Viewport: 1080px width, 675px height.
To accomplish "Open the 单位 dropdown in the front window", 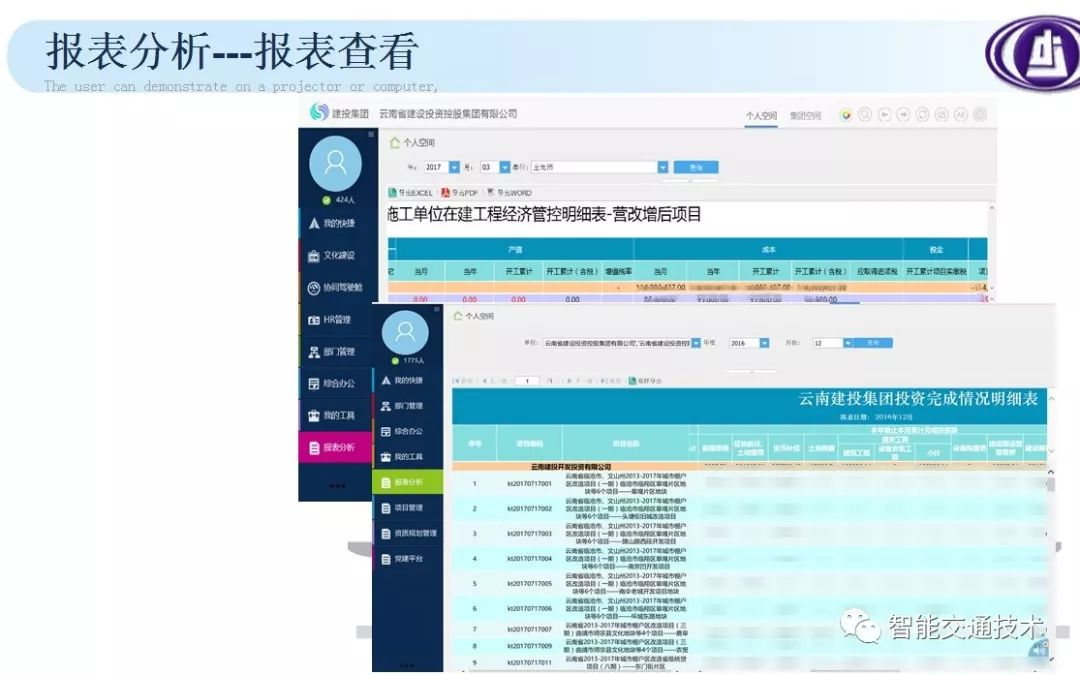I will (696, 343).
